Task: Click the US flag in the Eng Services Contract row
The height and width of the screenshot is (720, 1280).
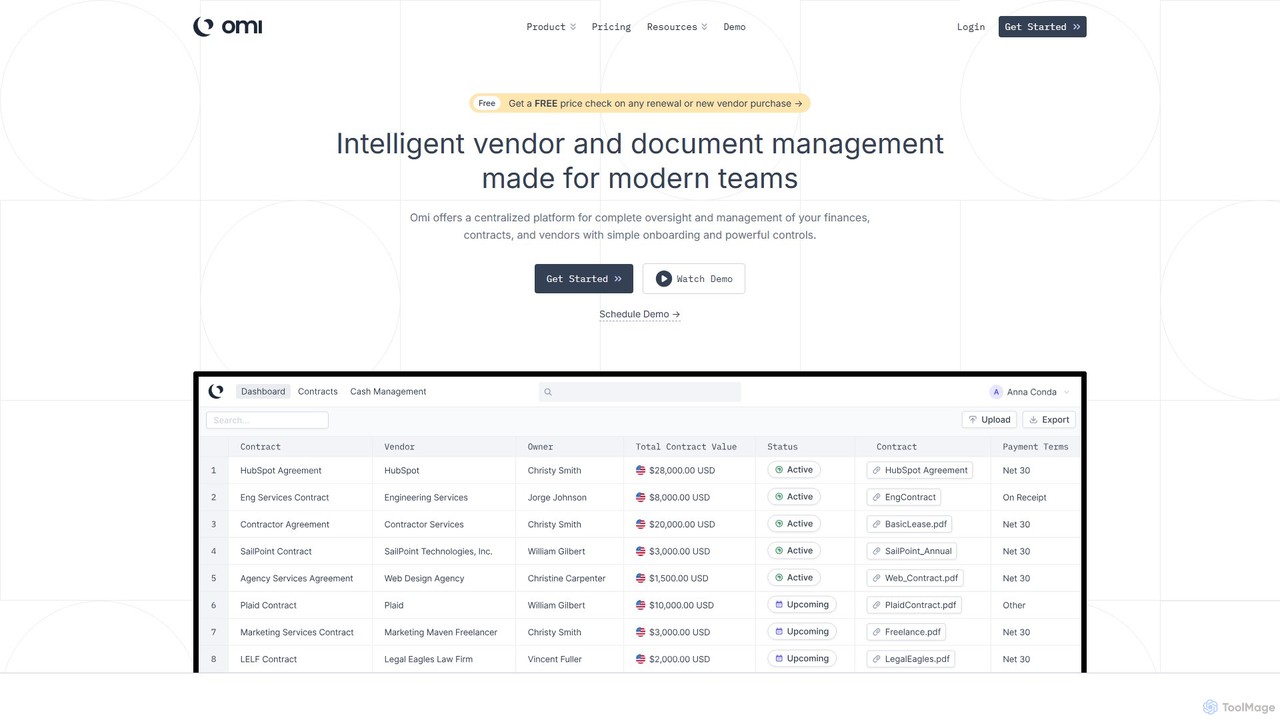Action: (641, 497)
